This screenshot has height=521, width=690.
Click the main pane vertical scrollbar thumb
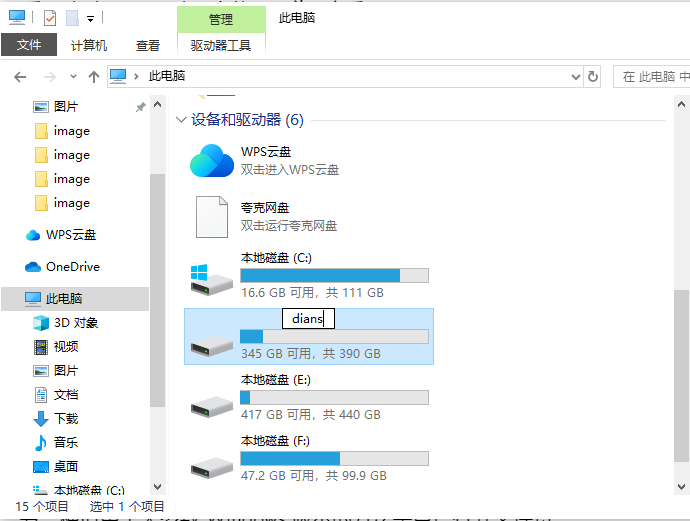pyautogui.click(x=681, y=376)
